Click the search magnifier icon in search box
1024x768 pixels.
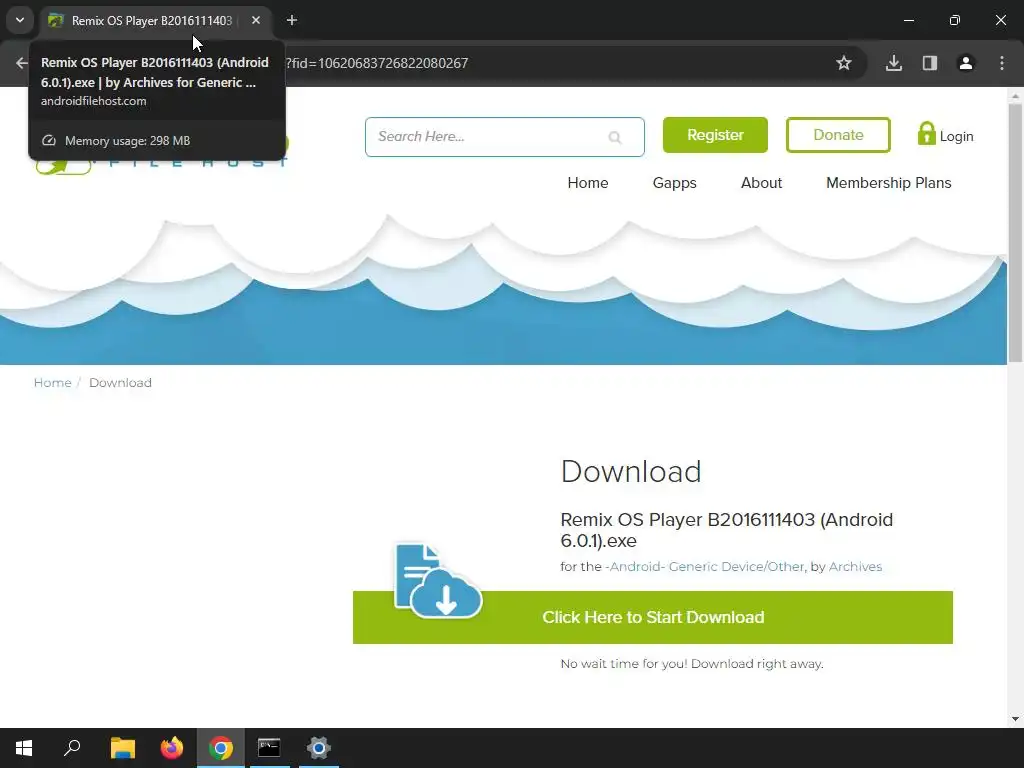615,137
